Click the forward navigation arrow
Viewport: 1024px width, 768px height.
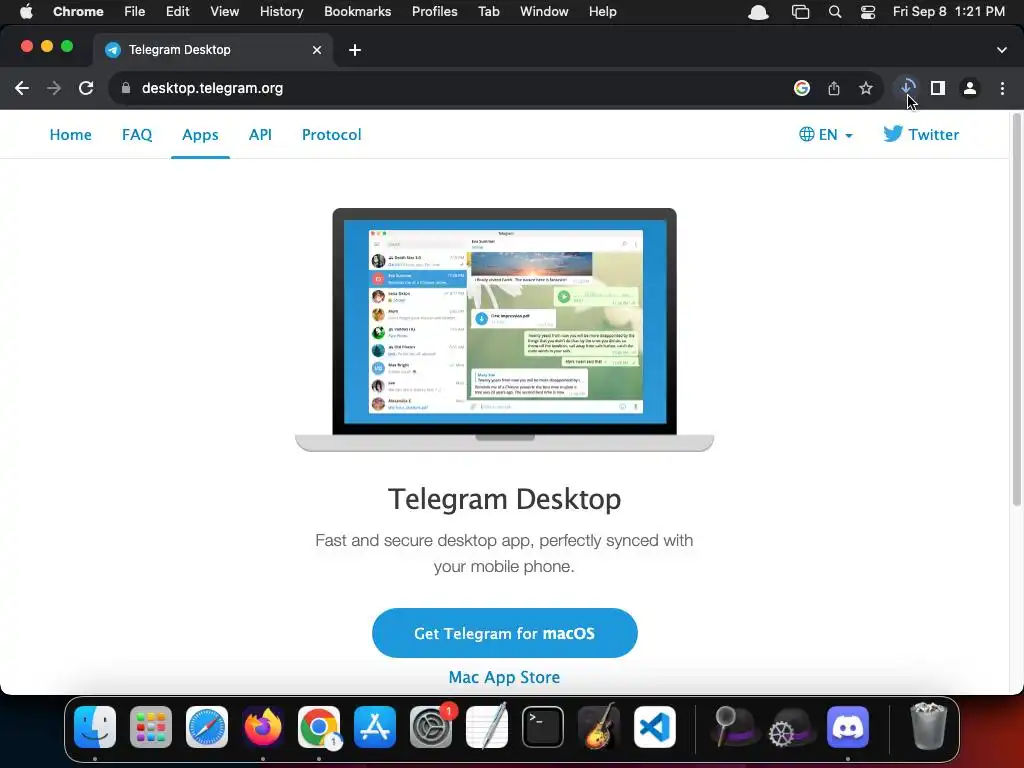coord(54,88)
